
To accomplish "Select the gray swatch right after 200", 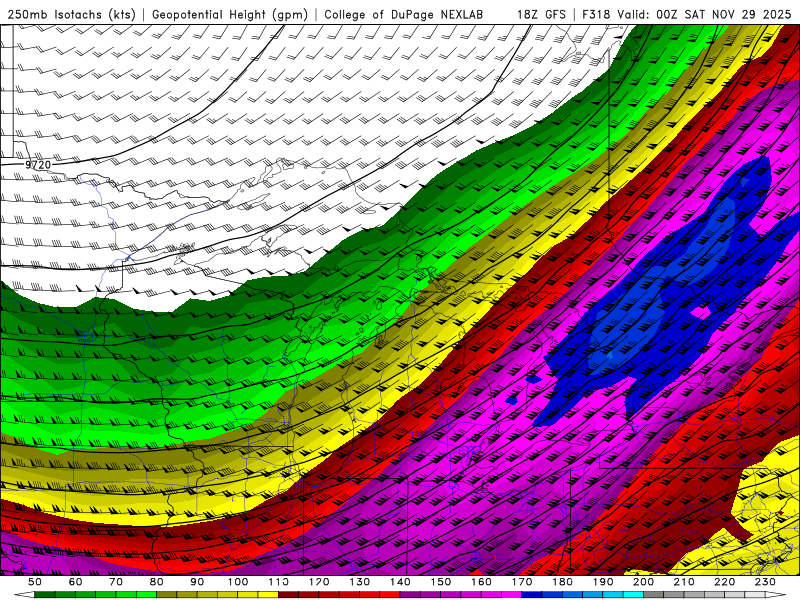I will [654, 595].
